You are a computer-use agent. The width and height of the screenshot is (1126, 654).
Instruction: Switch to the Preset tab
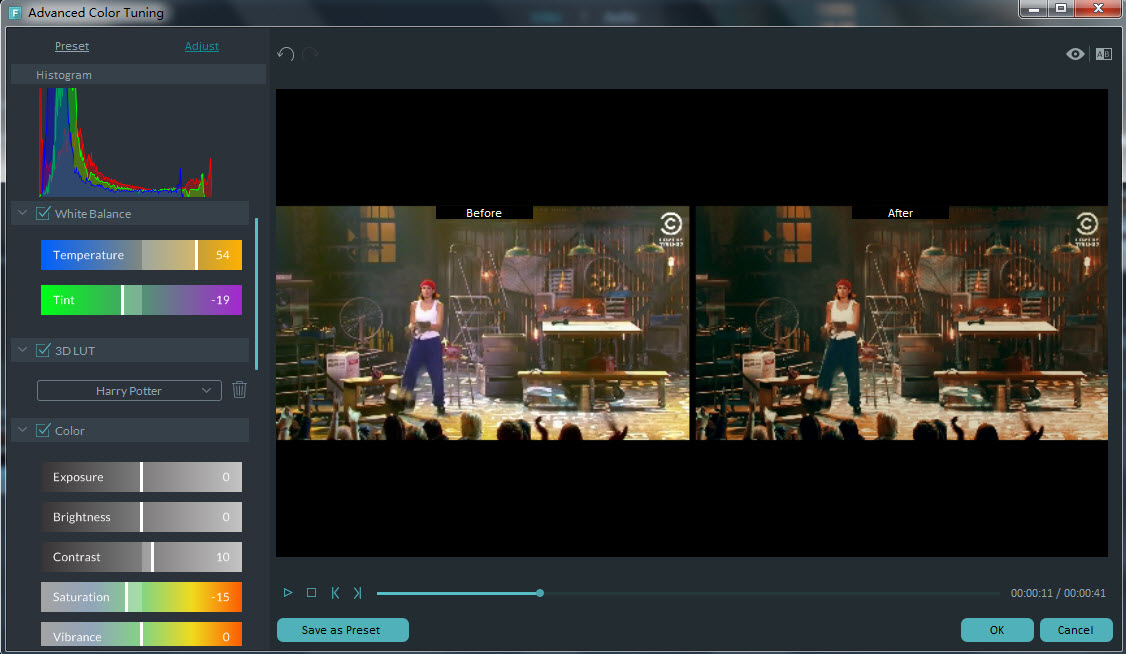(72, 46)
